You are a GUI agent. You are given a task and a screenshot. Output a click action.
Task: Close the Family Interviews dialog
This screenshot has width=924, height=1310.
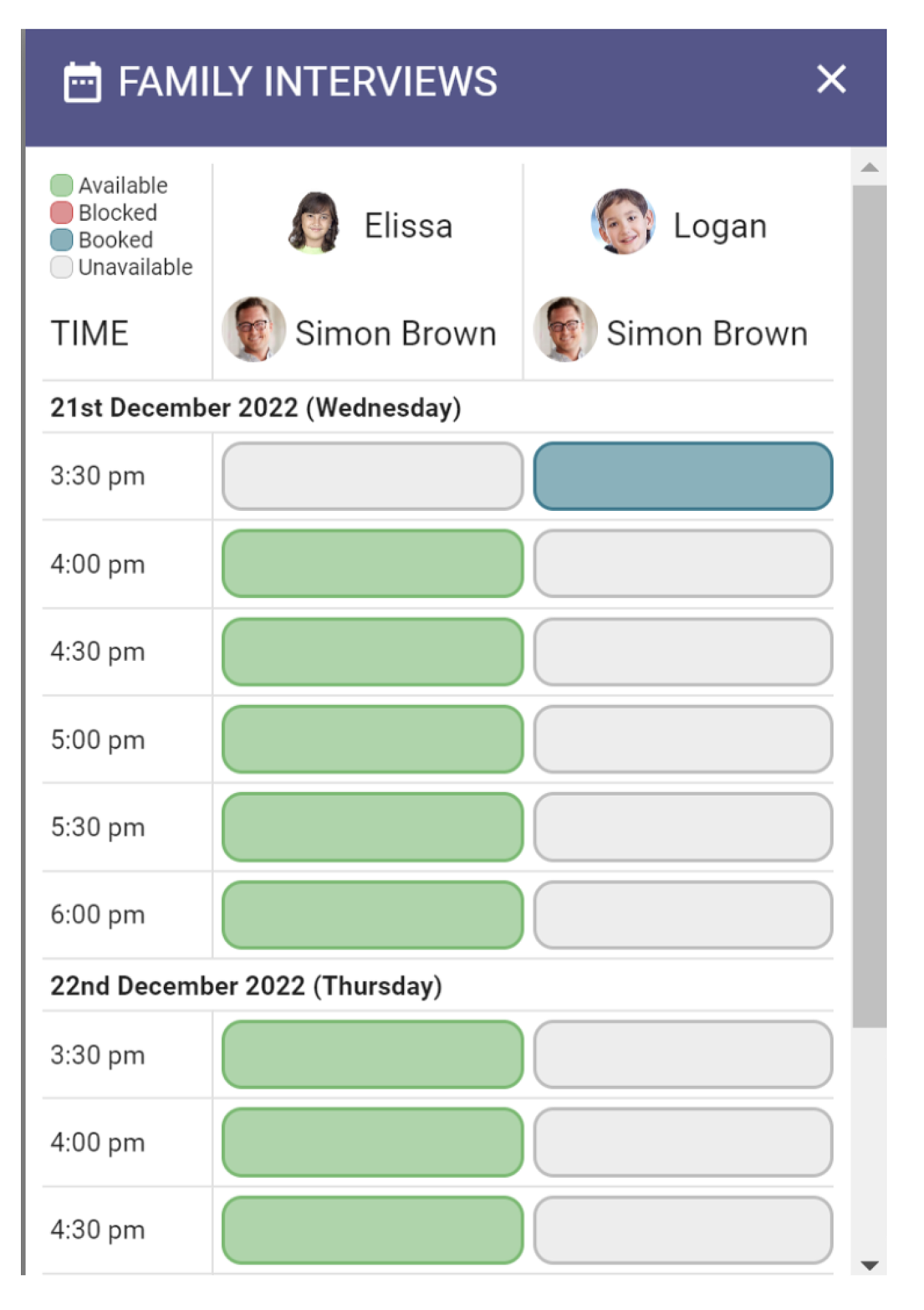pos(831,80)
